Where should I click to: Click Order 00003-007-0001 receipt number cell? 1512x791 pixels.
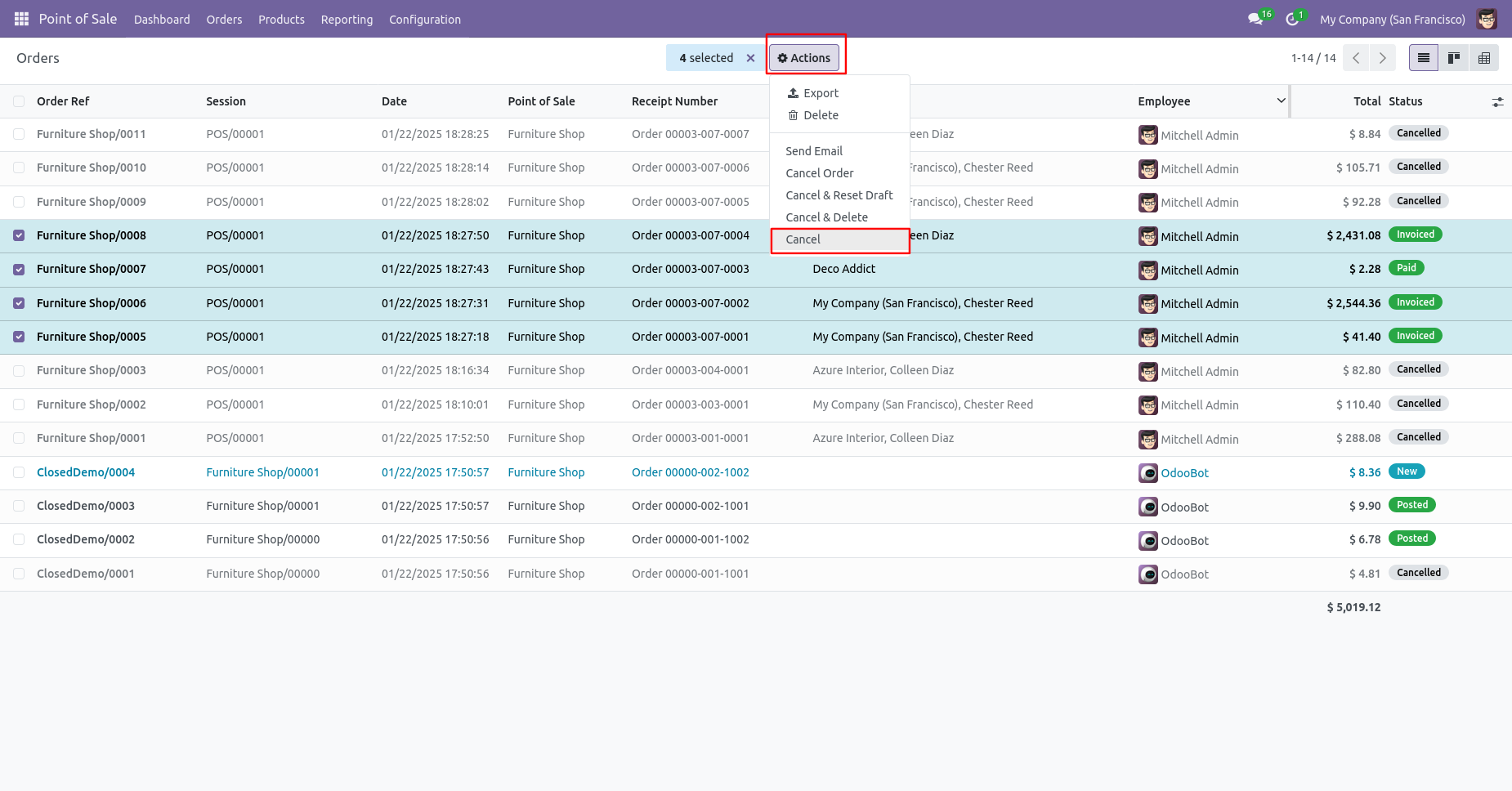coord(690,337)
